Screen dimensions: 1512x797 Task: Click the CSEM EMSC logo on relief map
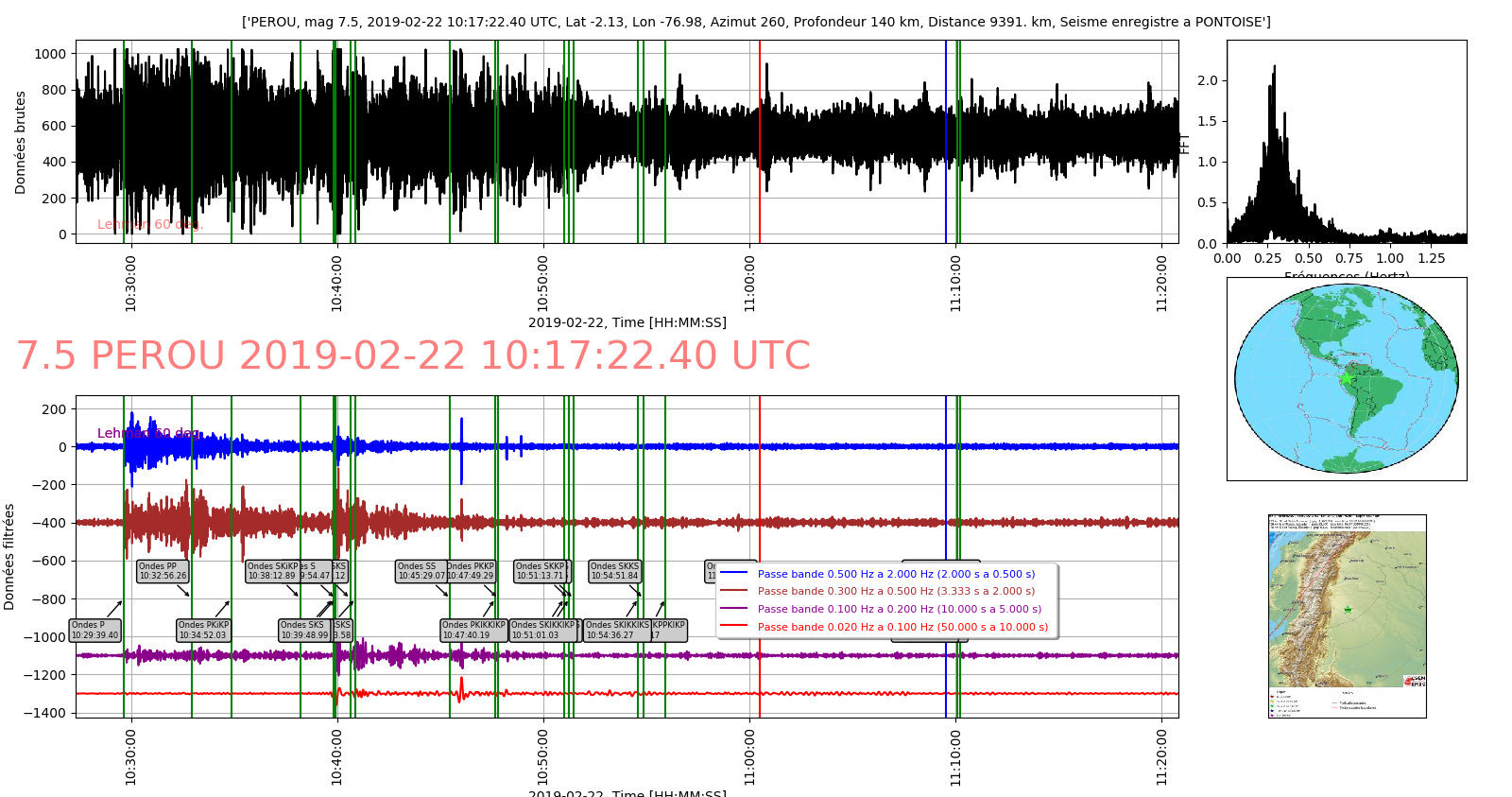1414,681
